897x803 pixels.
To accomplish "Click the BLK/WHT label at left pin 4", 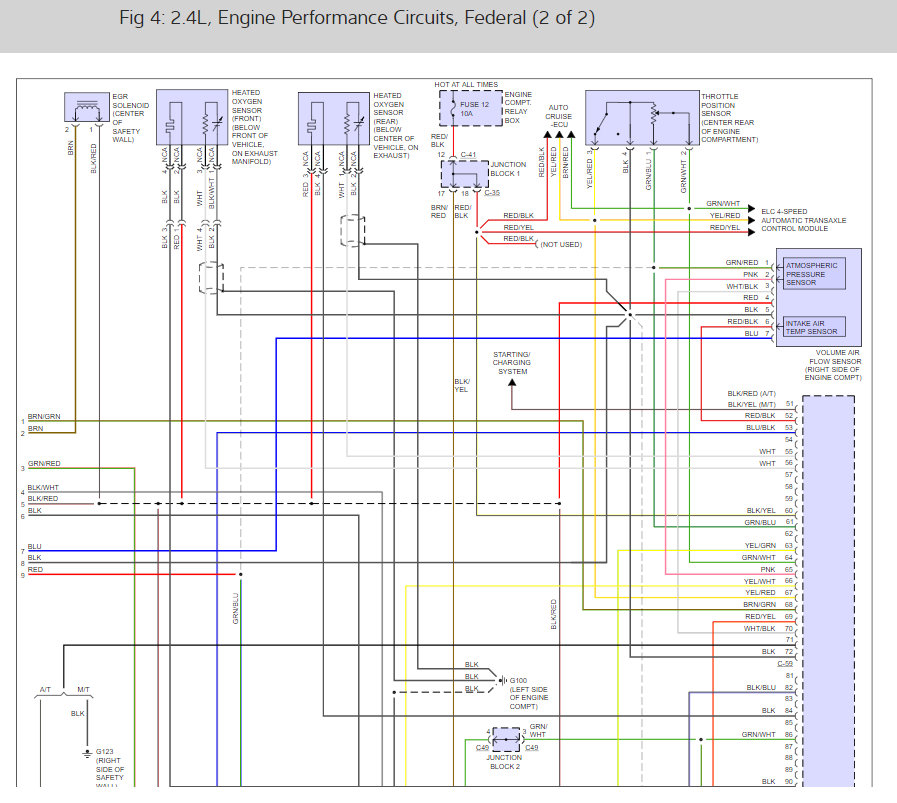I will tap(43, 487).
